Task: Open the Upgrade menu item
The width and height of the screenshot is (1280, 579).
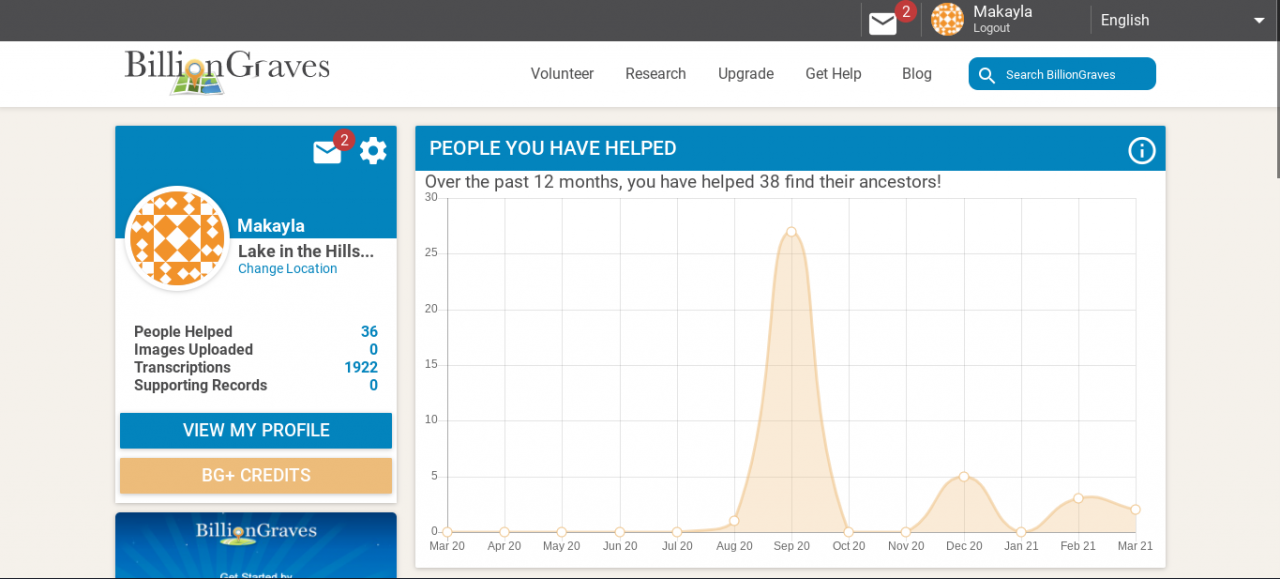Action: coord(746,74)
